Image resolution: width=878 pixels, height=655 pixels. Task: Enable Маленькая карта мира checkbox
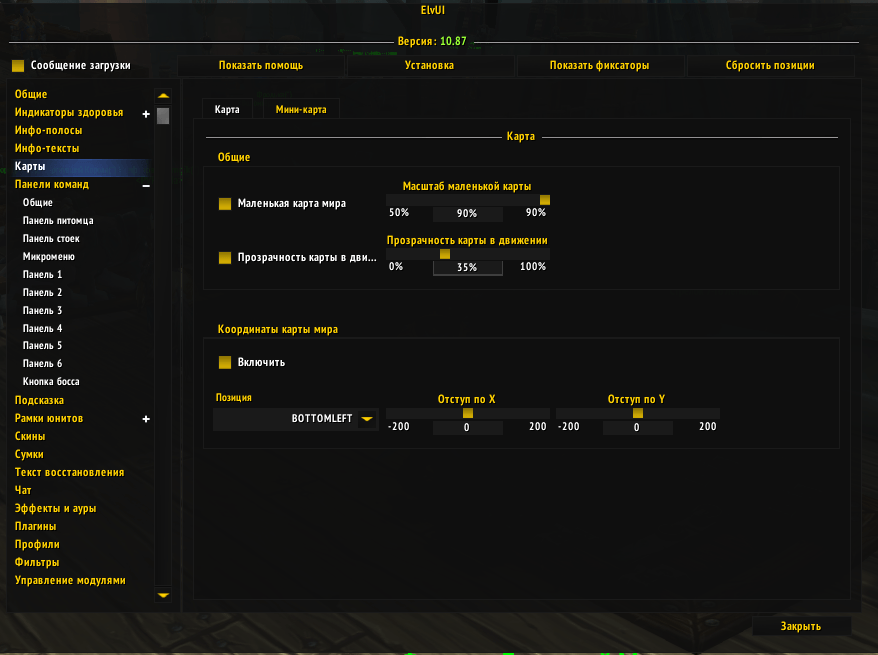[x=225, y=204]
